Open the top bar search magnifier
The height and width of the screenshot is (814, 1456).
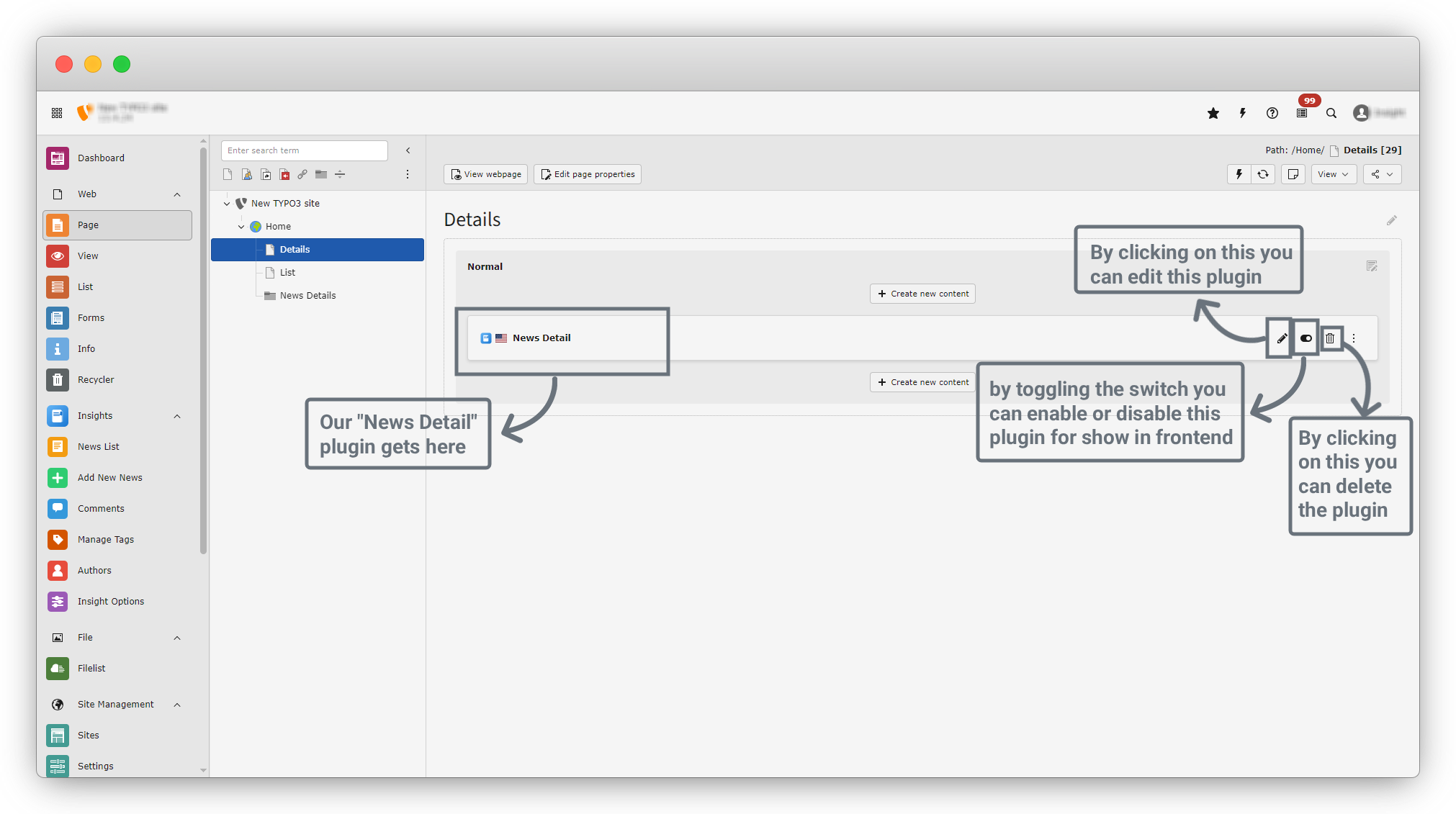pyautogui.click(x=1331, y=113)
